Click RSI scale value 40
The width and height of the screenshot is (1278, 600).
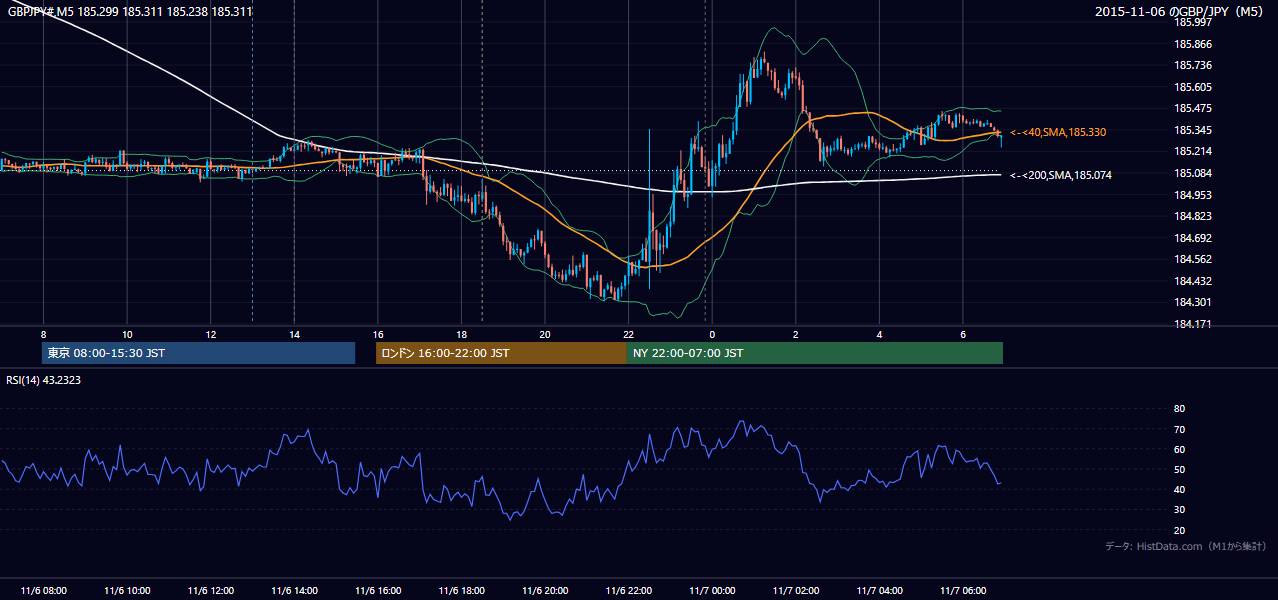(x=1179, y=489)
